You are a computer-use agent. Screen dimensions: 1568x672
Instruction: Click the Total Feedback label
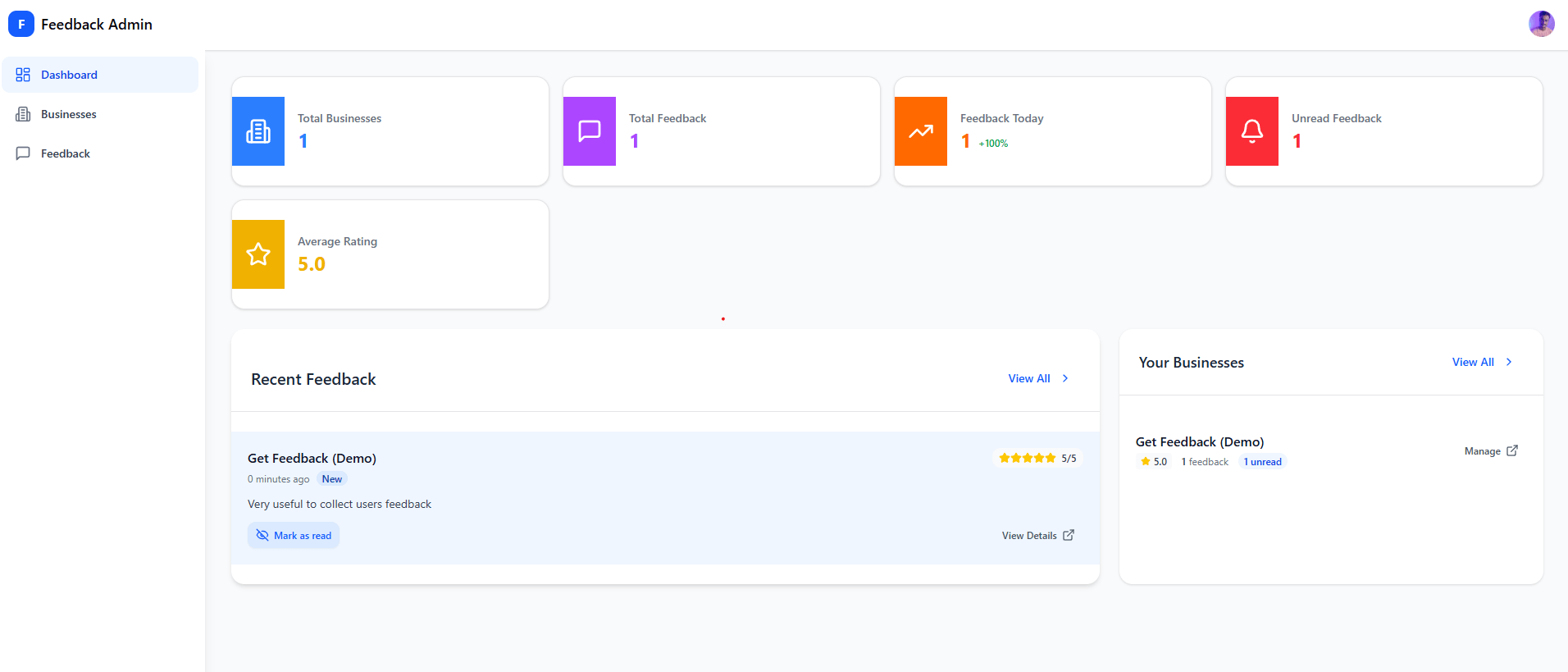[x=668, y=118]
